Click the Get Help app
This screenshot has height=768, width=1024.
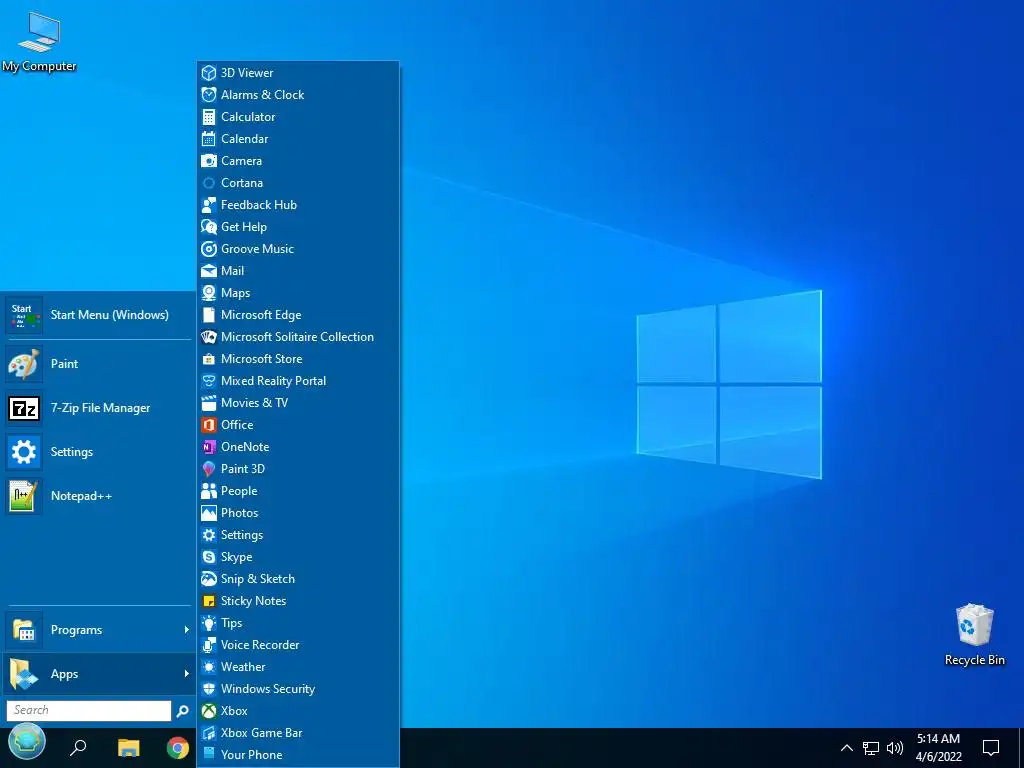(x=298, y=227)
